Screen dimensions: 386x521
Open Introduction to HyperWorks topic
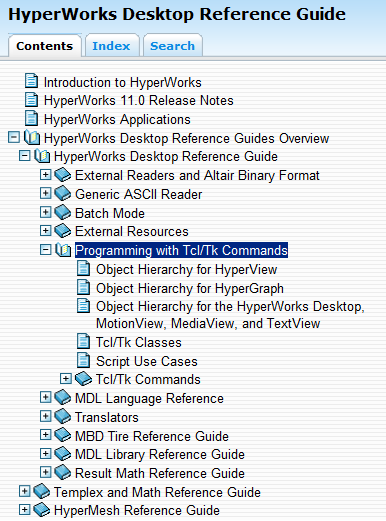[123, 82]
